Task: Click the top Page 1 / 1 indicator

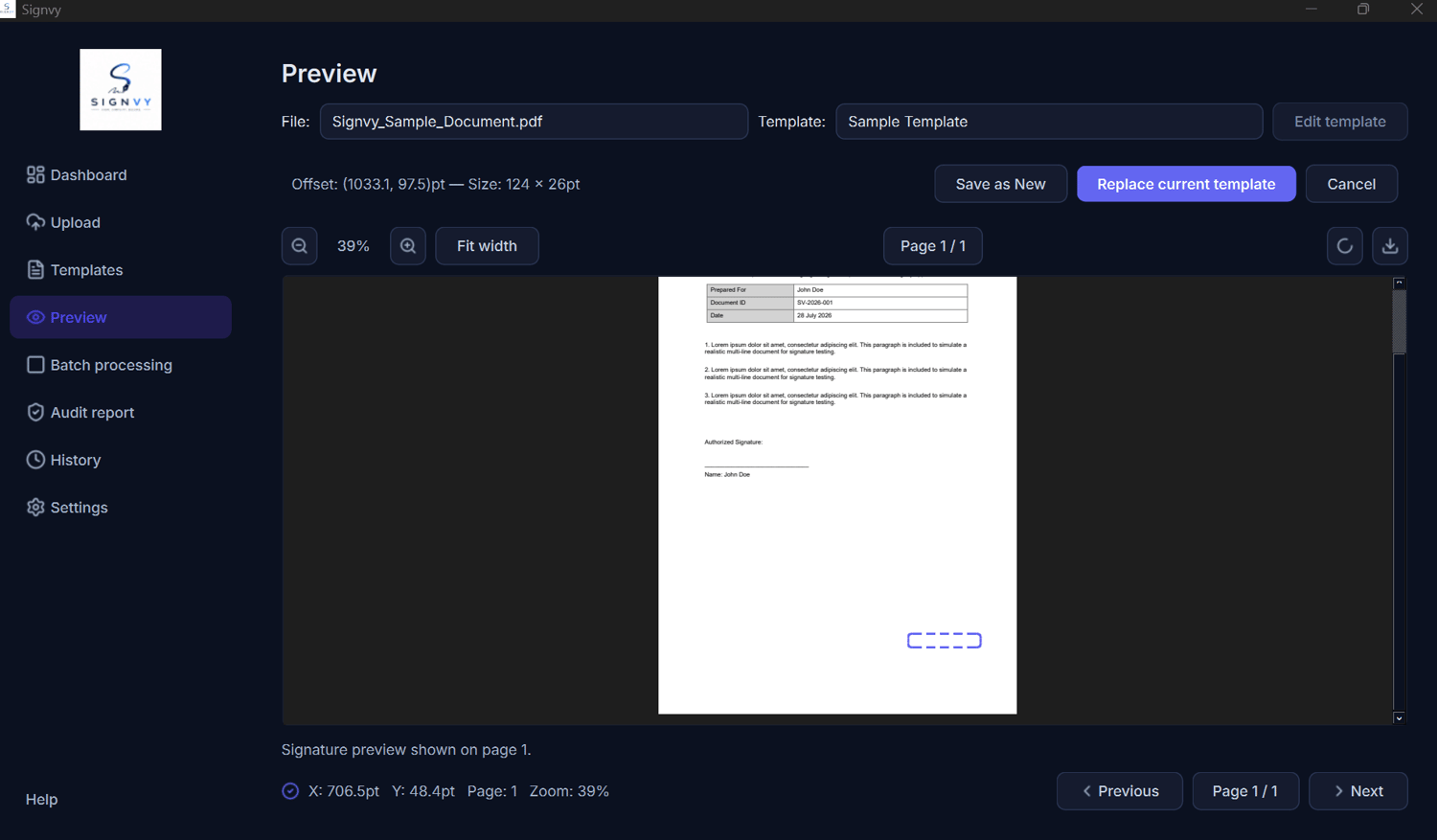Action: pyautogui.click(x=933, y=246)
